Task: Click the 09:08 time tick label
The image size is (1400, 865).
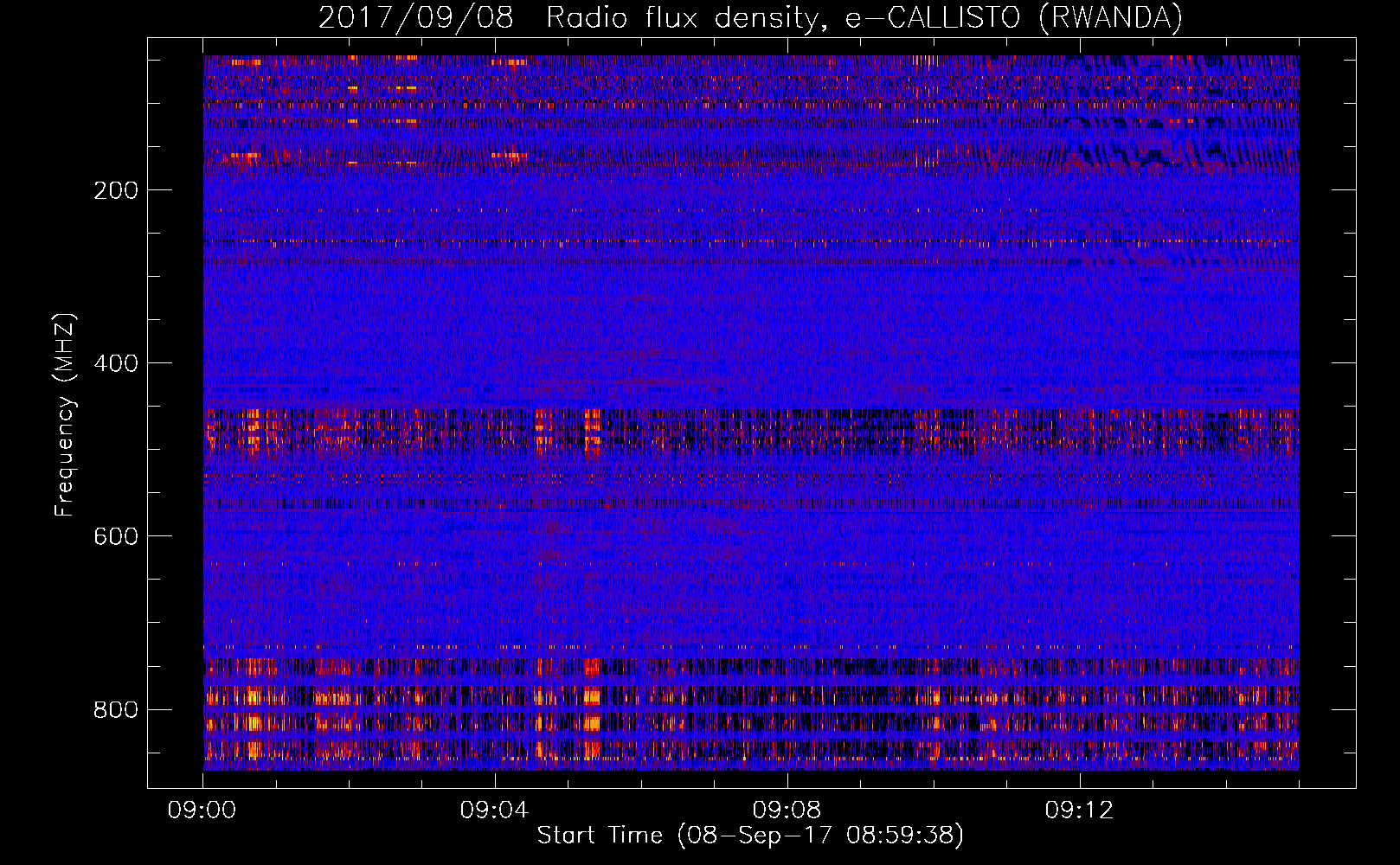Action: (x=787, y=811)
